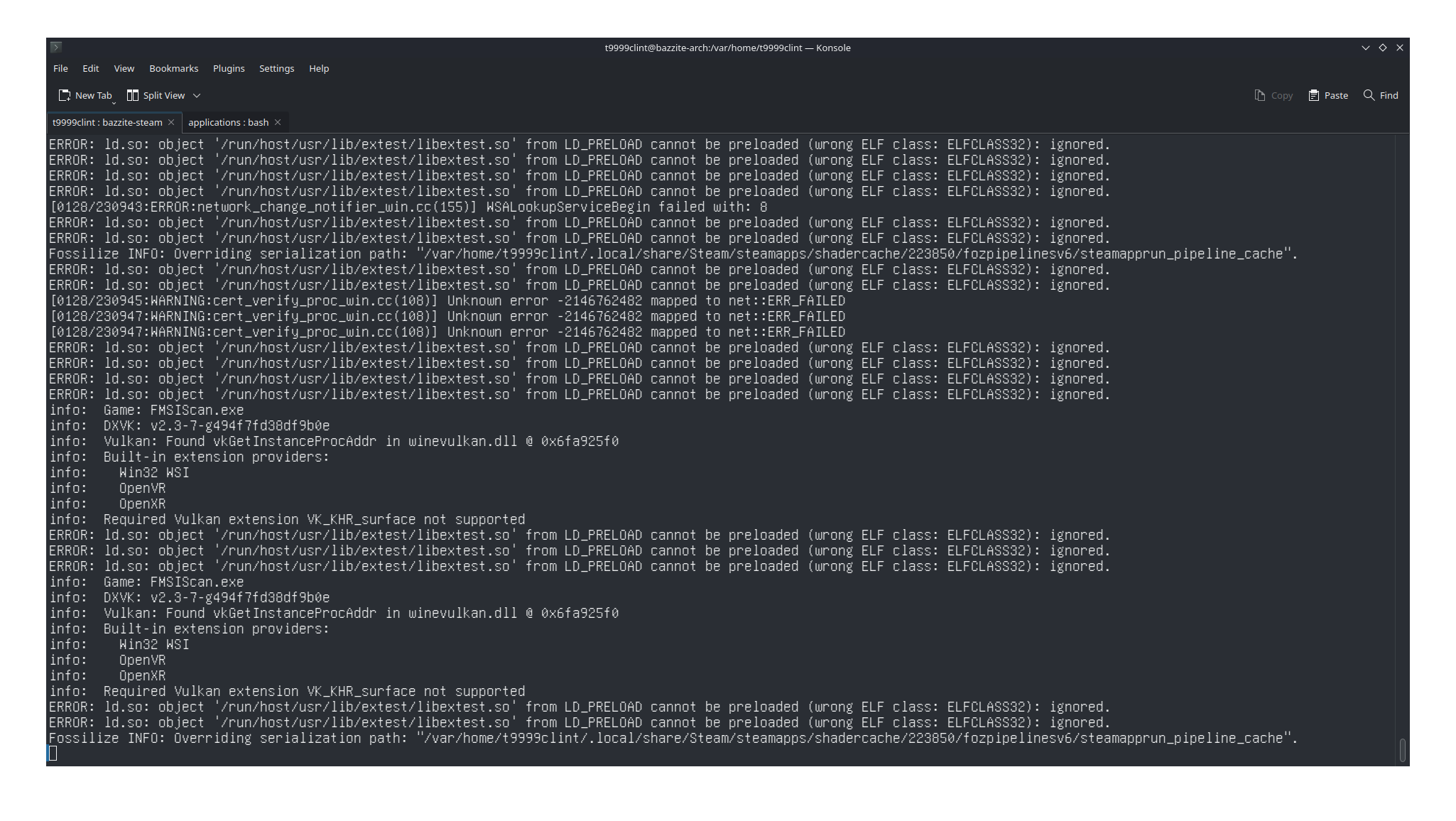Select the Copy toolbar icon
1456x821 pixels.
click(x=1259, y=94)
